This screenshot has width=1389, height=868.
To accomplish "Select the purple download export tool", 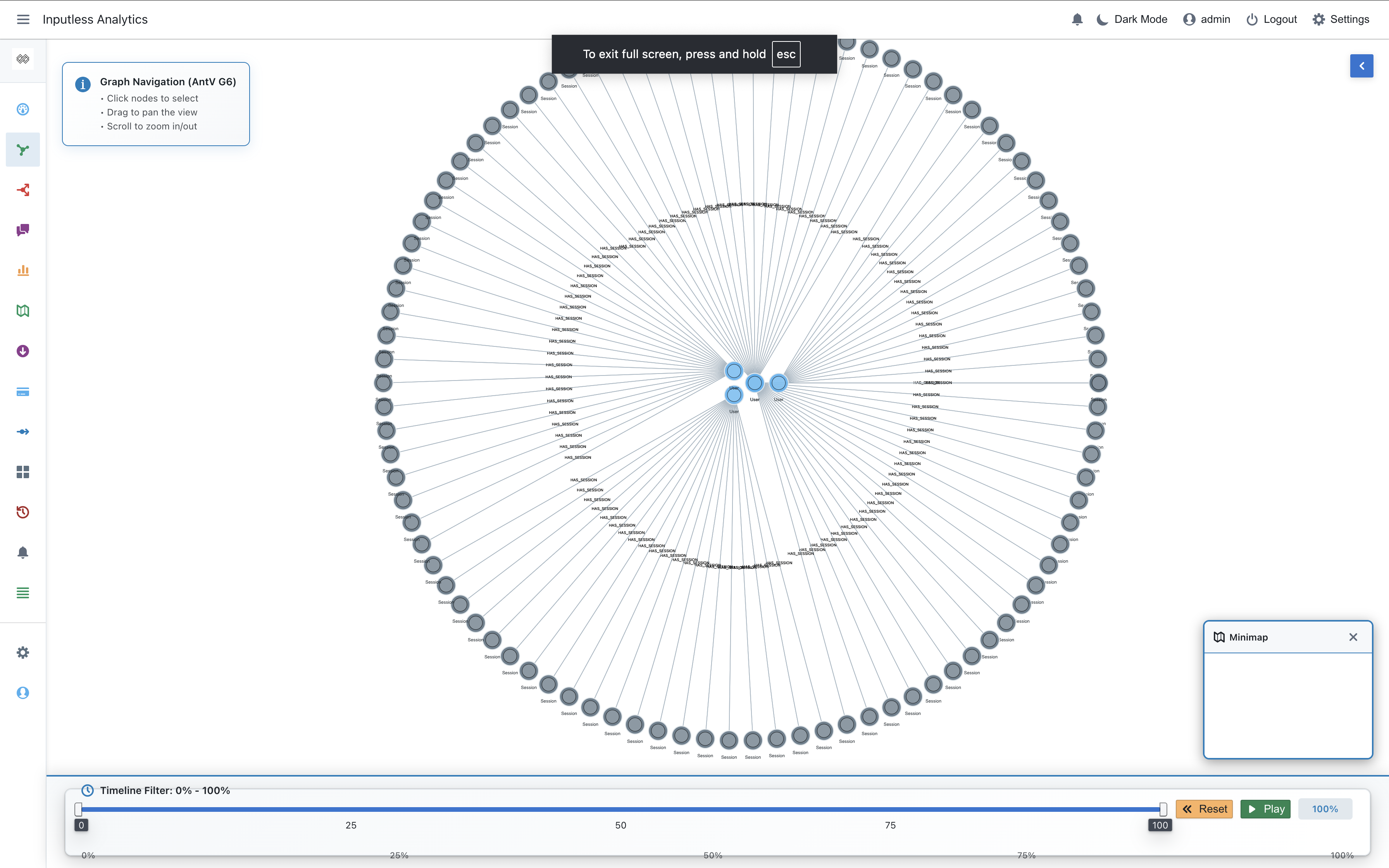I will (23, 351).
